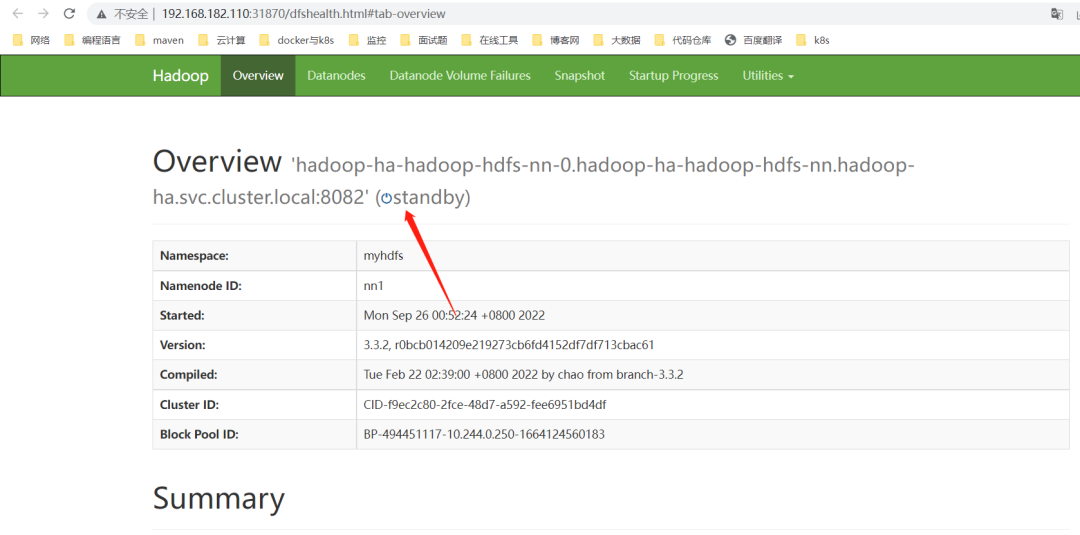Click the translate page icon
Screen dimensions: 1080x535
[1057, 14]
